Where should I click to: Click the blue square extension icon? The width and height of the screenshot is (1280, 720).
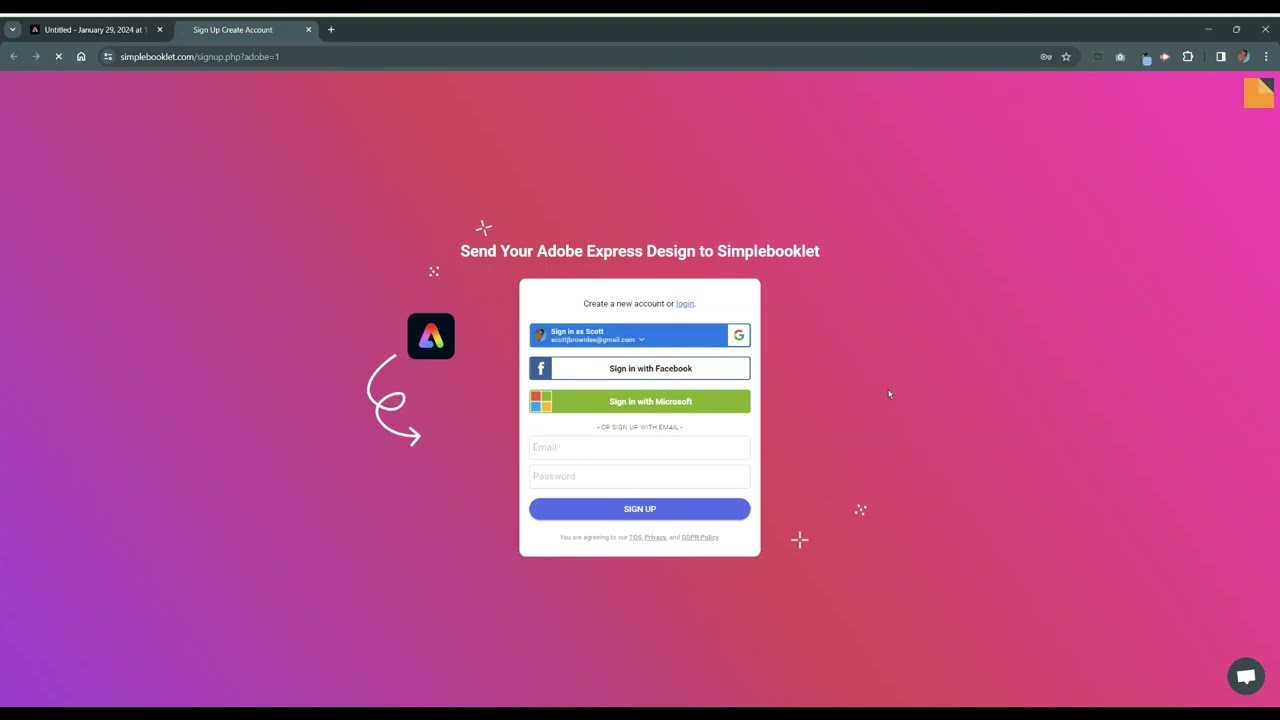(1146, 59)
